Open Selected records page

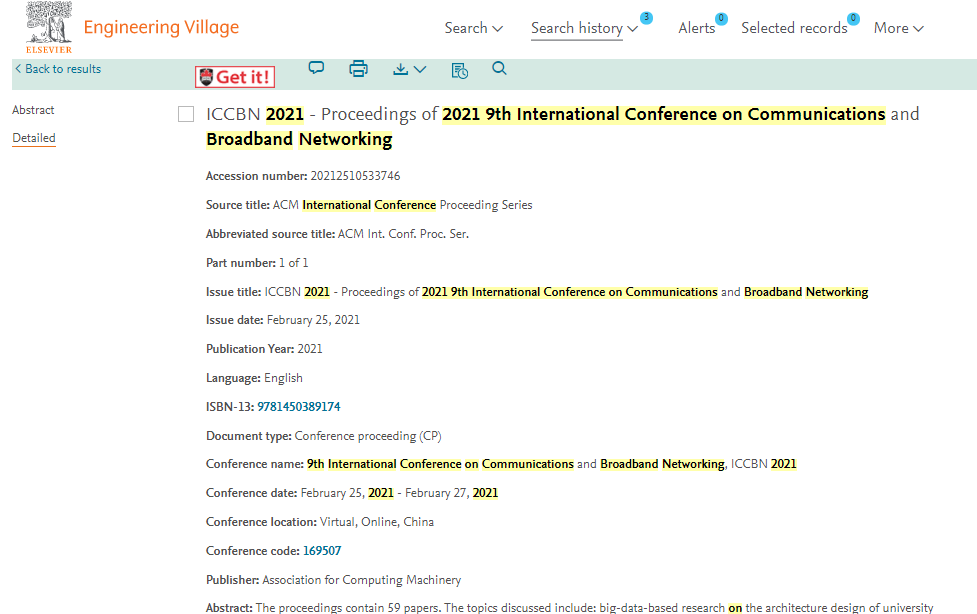pos(794,28)
